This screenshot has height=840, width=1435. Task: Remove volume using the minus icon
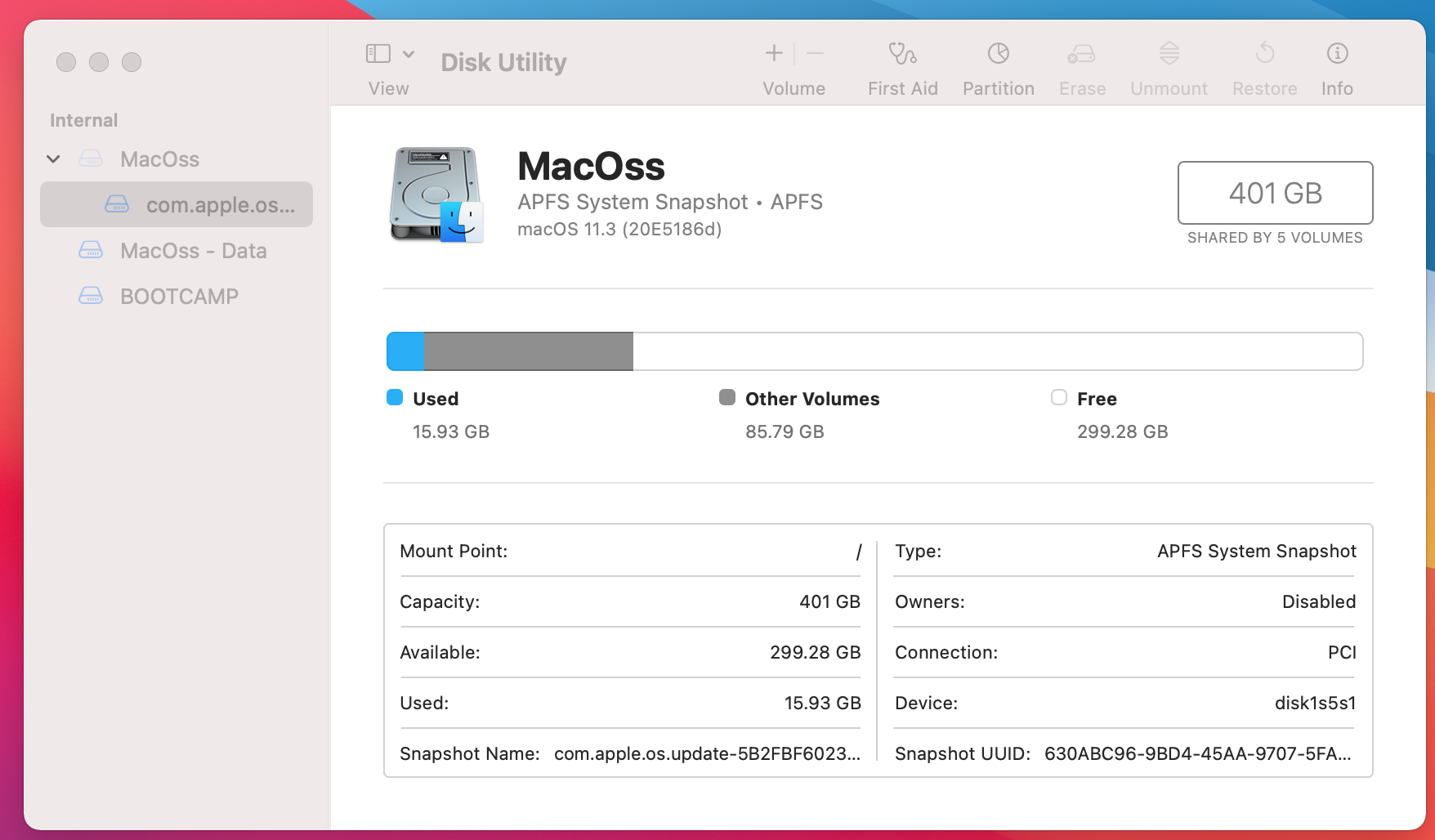tap(815, 54)
